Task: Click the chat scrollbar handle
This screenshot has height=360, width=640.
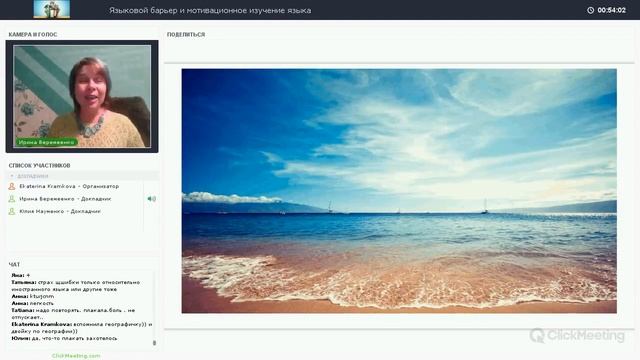Action: coord(154,343)
